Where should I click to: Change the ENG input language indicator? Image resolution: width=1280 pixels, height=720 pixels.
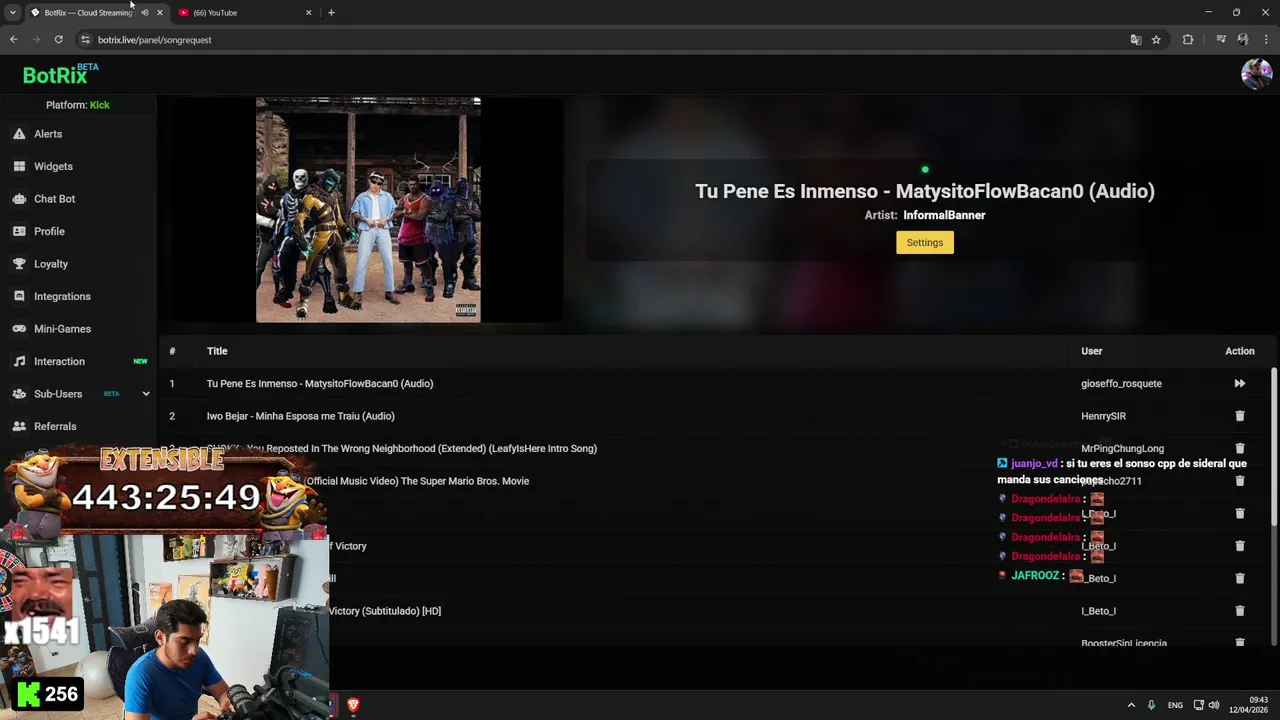pos(1175,705)
